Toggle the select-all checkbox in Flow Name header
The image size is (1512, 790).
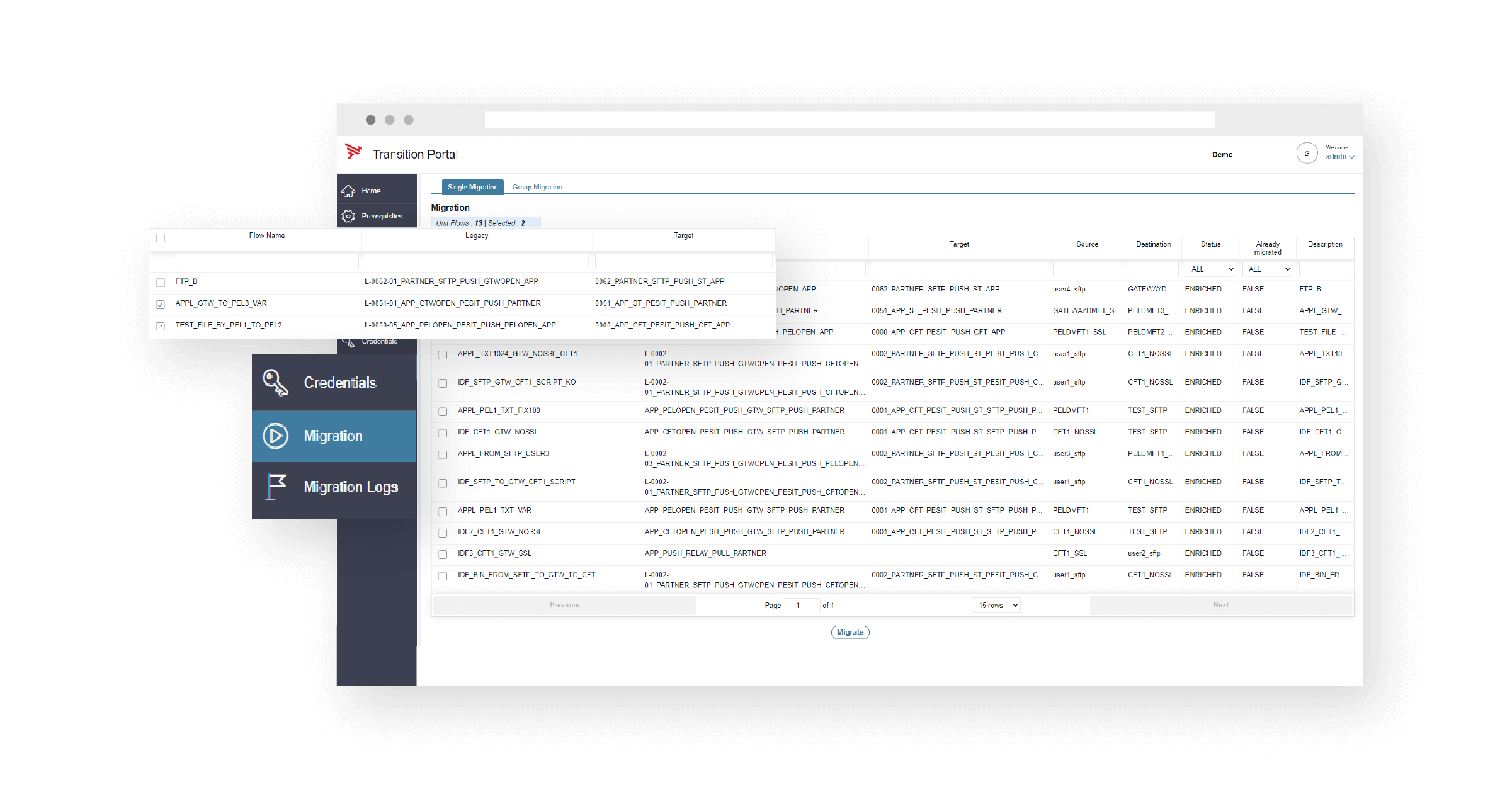coord(161,238)
